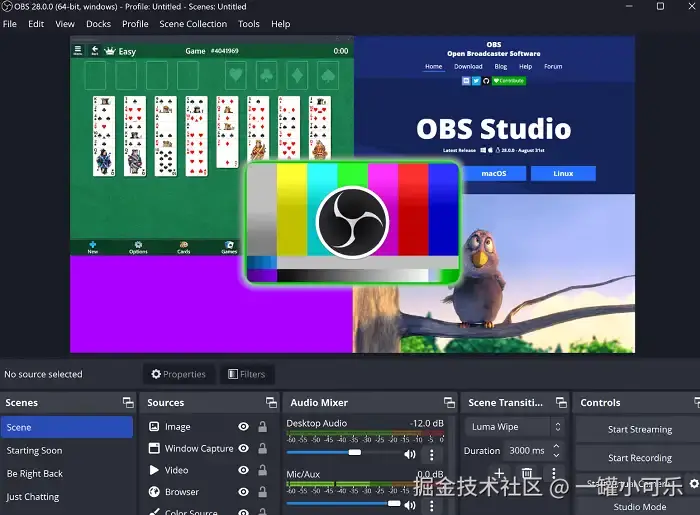700x515 pixels.
Task: Switch to the Starting Soon scene
Action: (67, 450)
